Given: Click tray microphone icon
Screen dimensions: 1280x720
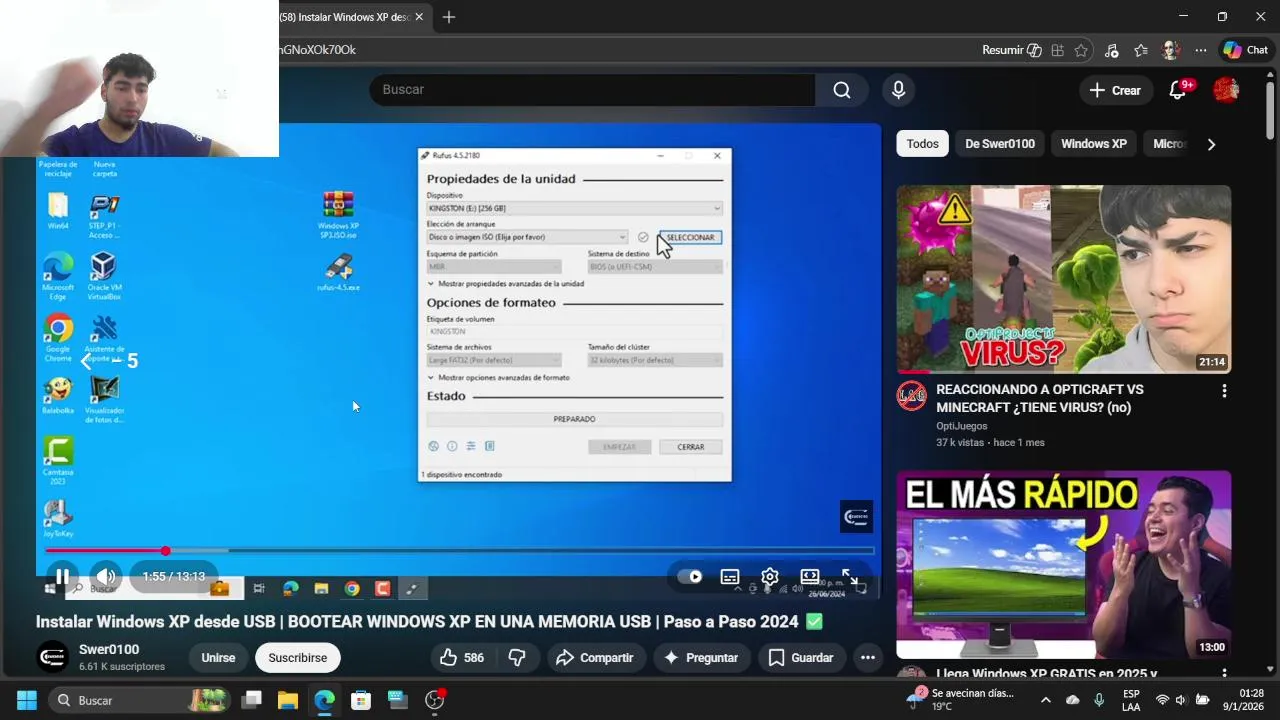Looking at the screenshot, I should 1099,700.
